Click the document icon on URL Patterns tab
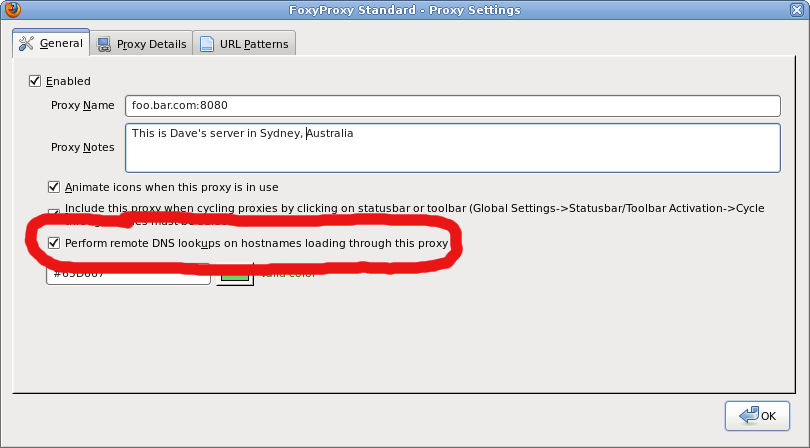This screenshot has width=810, height=448. 207,44
